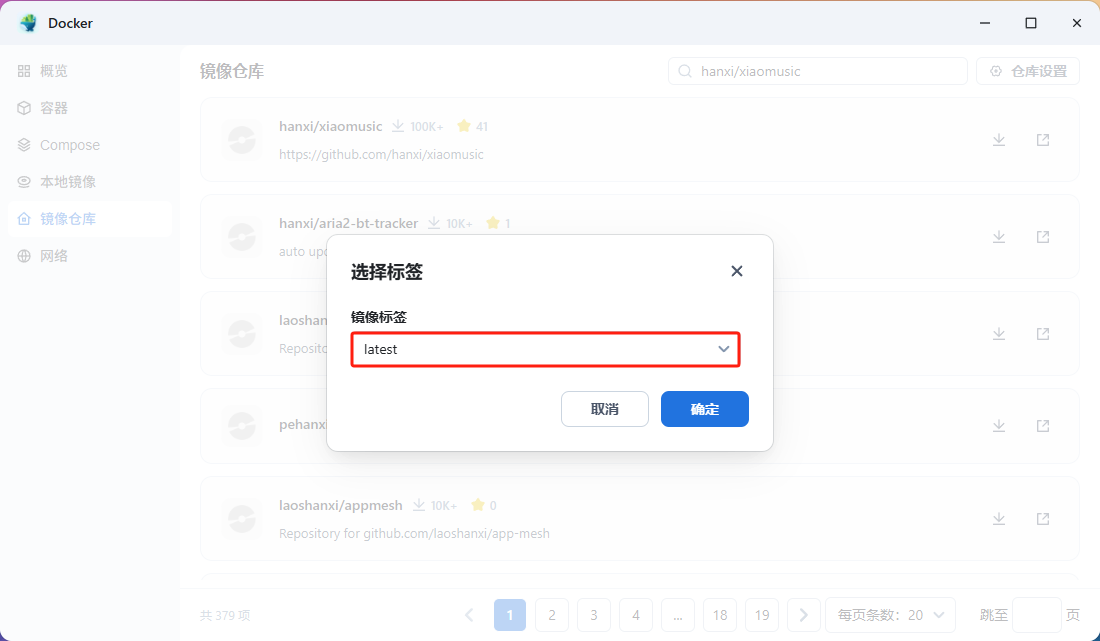Click the pehanxi row download icon
The image size is (1100, 641).
pos(999,426)
